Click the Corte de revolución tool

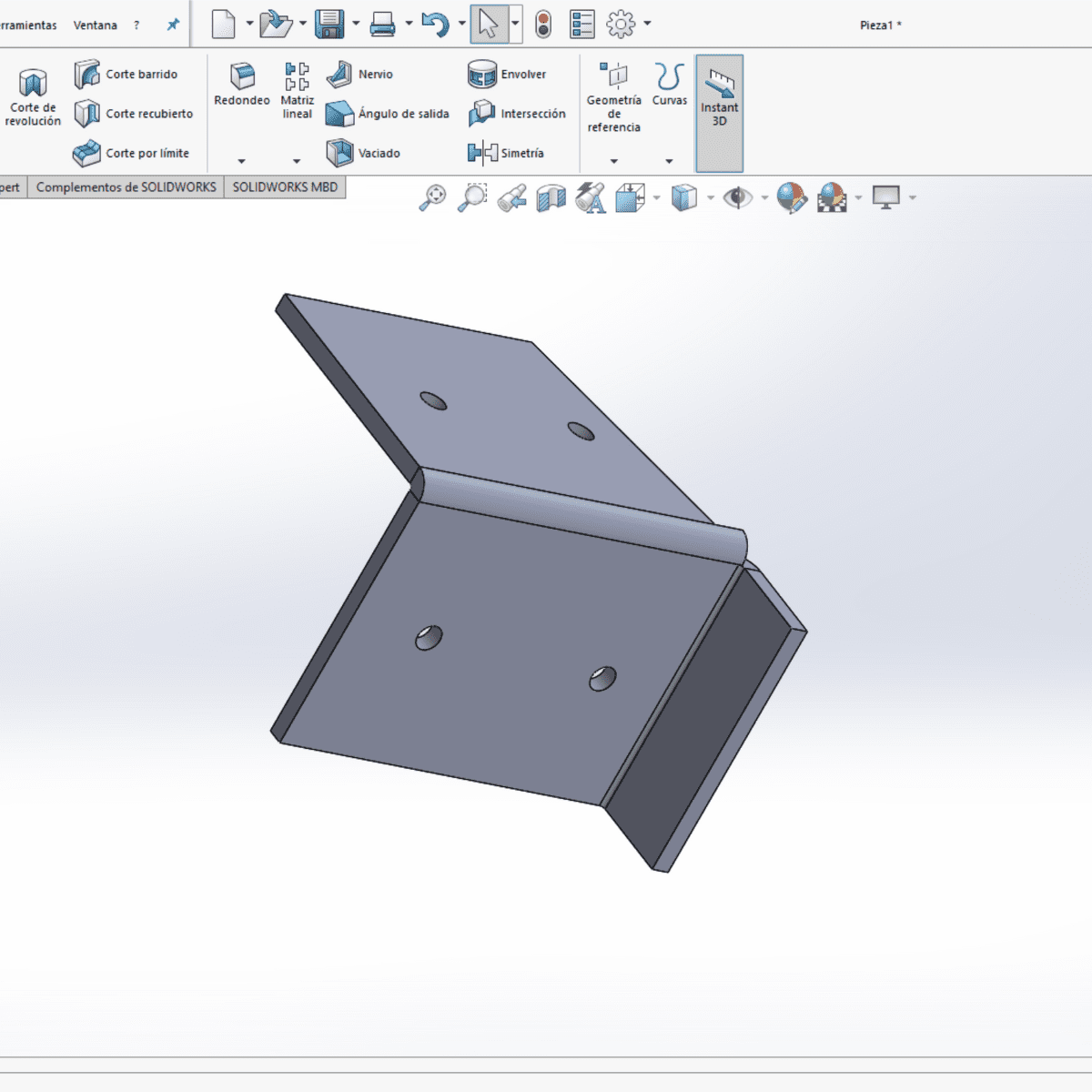click(33, 97)
